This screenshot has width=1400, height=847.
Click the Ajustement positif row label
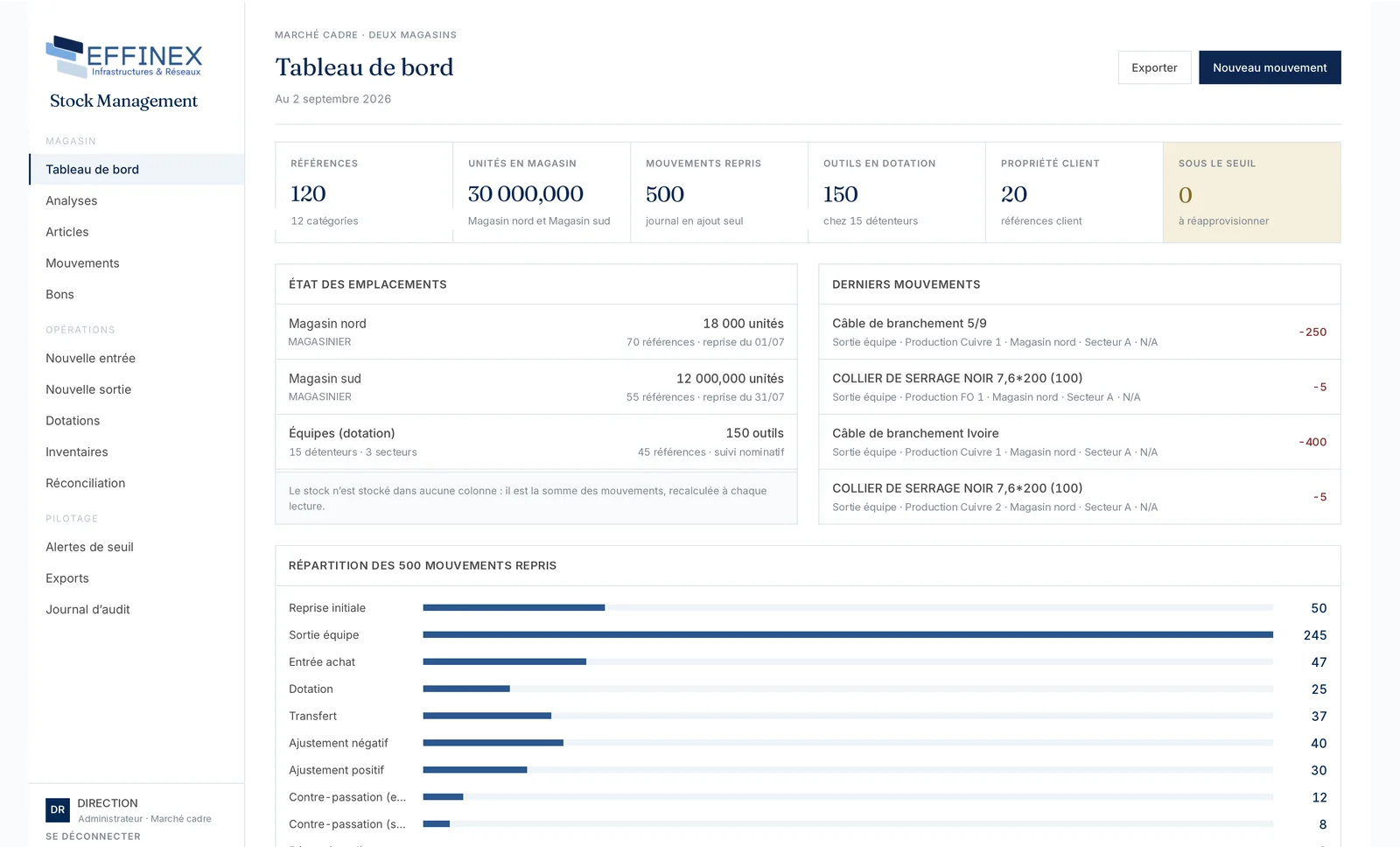pos(336,770)
